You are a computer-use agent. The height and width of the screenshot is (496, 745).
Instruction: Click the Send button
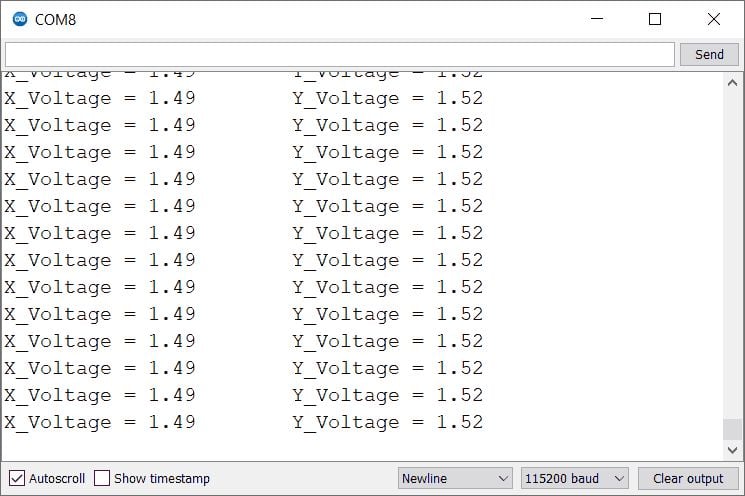pos(708,54)
